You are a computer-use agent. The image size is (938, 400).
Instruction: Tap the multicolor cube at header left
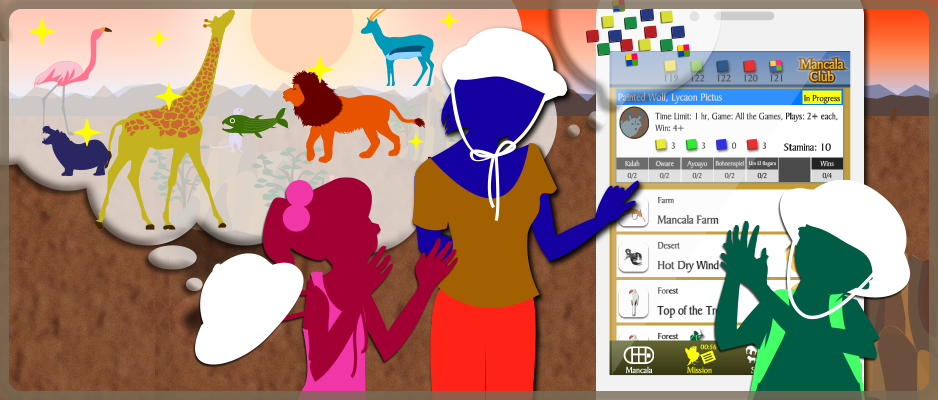tap(632, 60)
